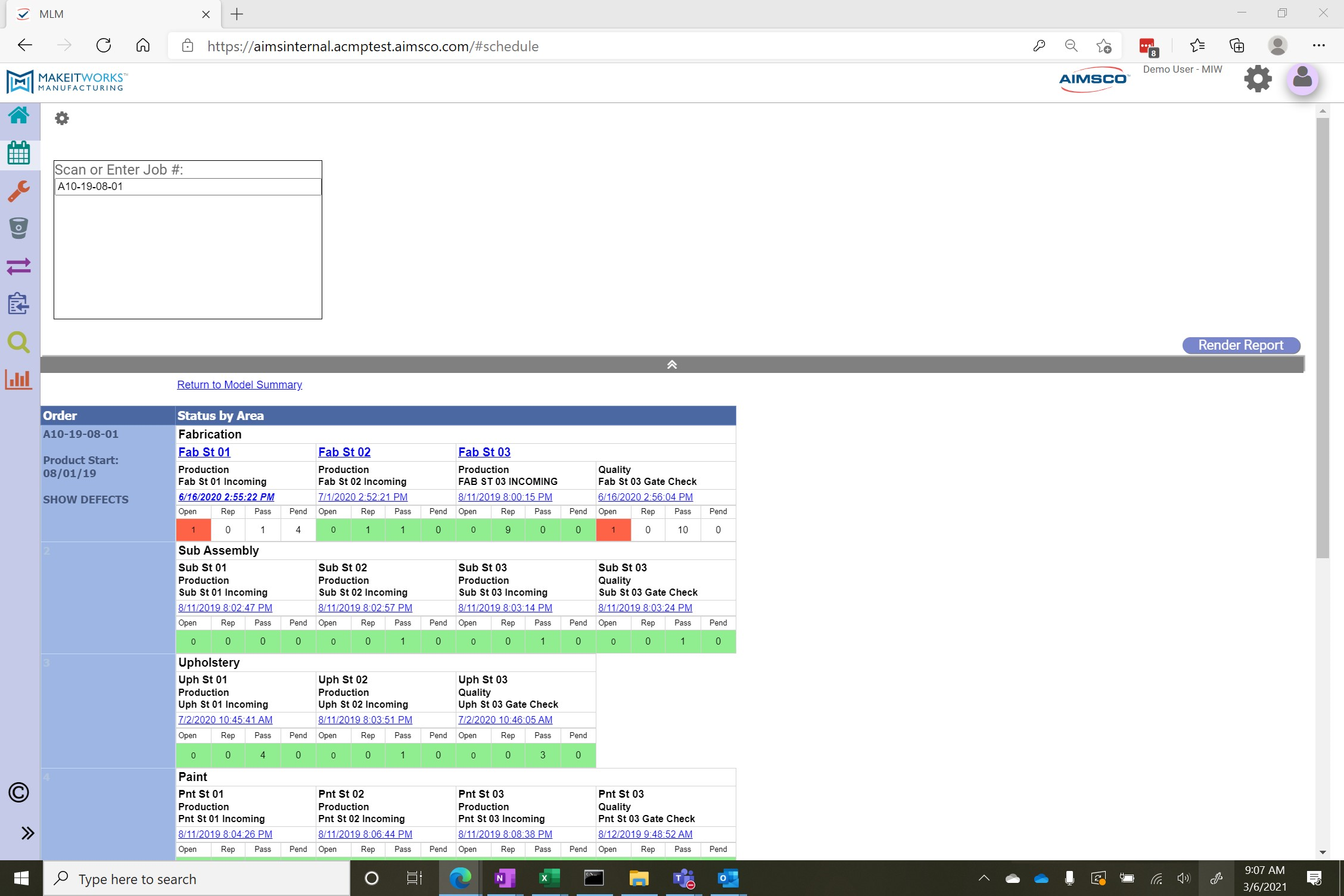Click the small gear above job box
This screenshot has width=1344, height=896.
coord(62,119)
